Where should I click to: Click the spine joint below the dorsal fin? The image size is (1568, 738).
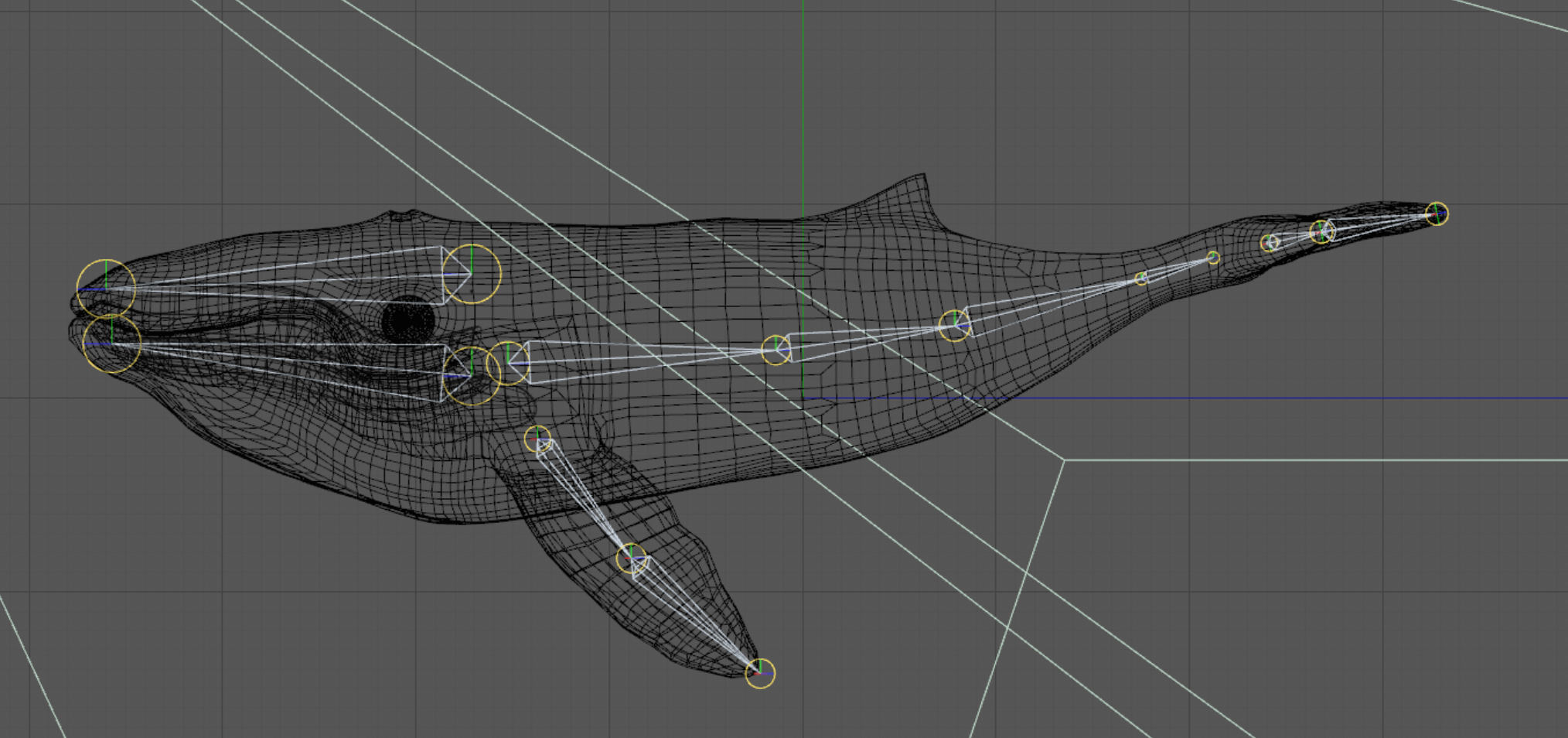click(955, 325)
